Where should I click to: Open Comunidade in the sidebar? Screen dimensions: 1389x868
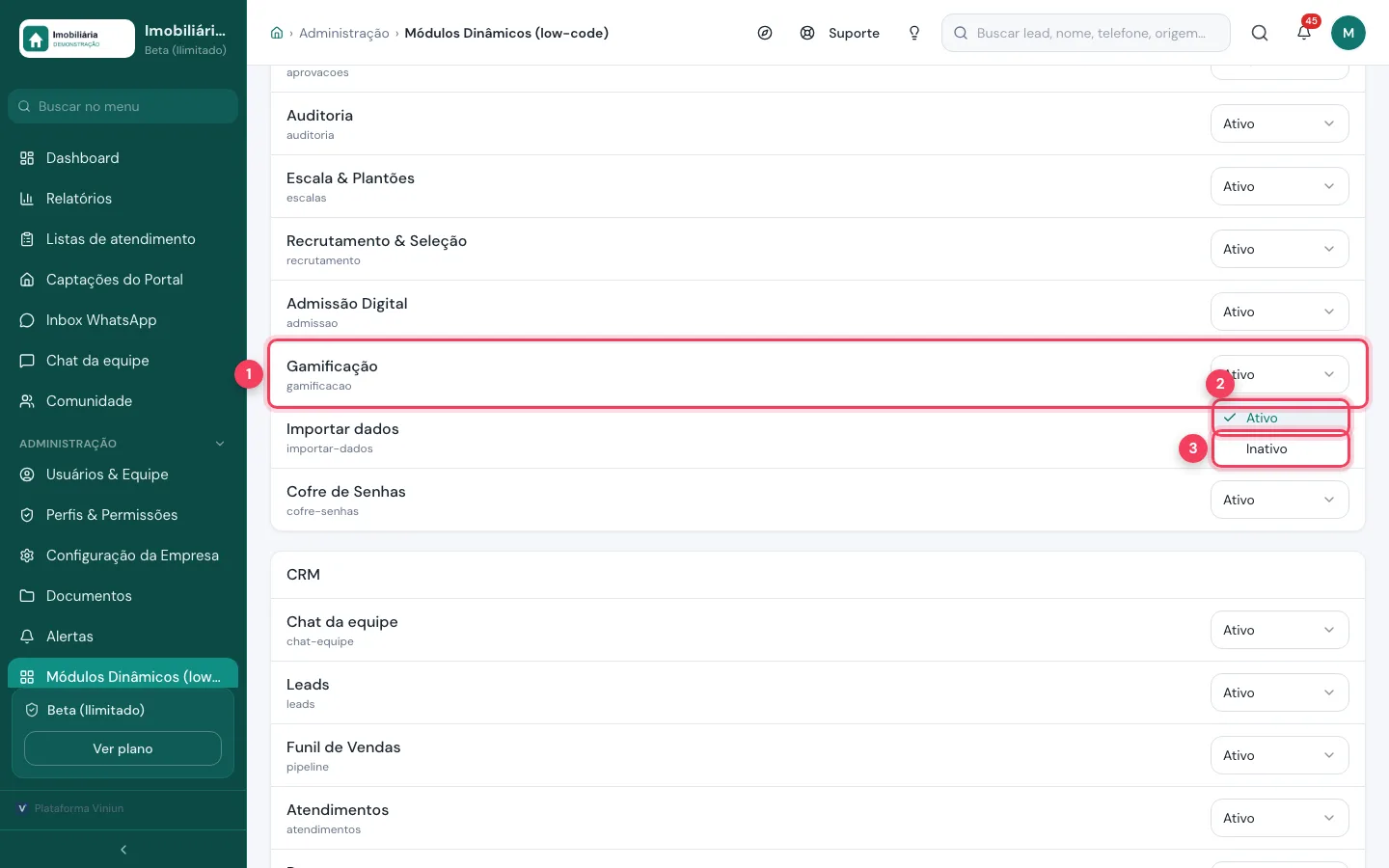[x=123, y=401]
